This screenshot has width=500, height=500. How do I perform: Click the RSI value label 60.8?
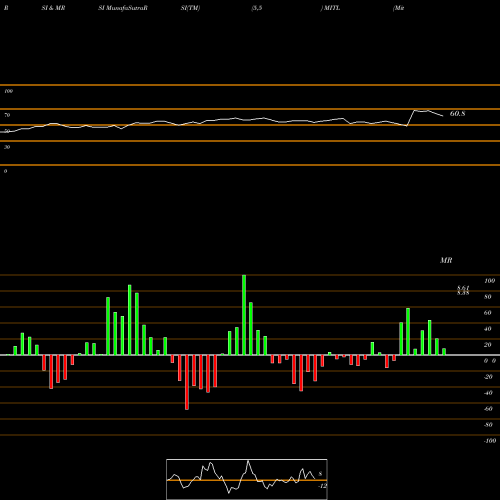457,114
